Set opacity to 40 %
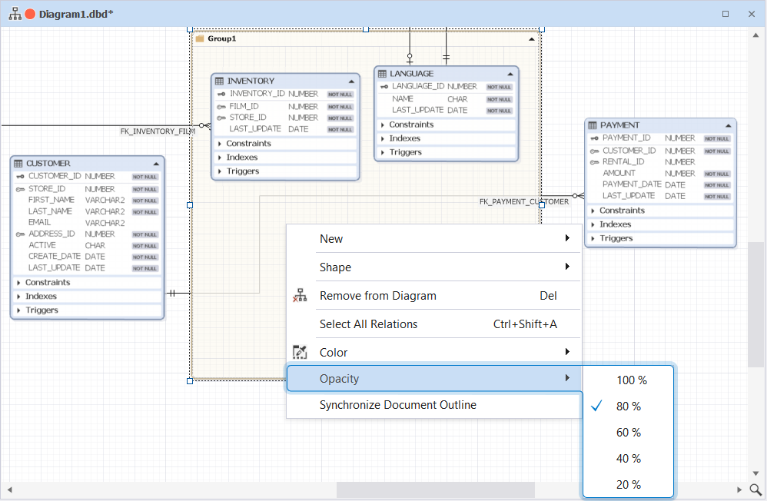The height and width of the screenshot is (502, 768). click(630, 458)
